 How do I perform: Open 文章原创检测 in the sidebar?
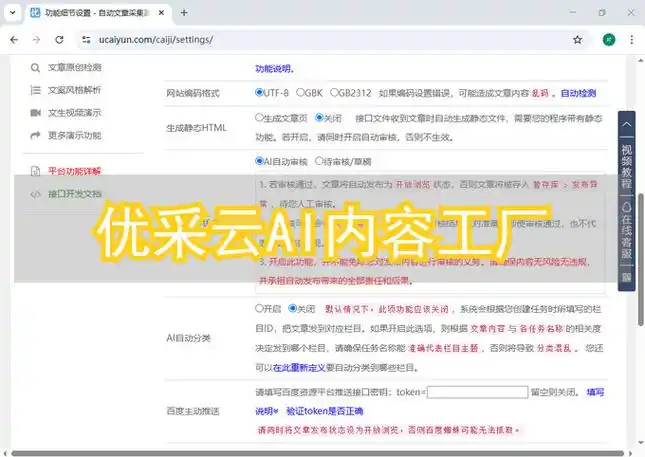(74, 67)
